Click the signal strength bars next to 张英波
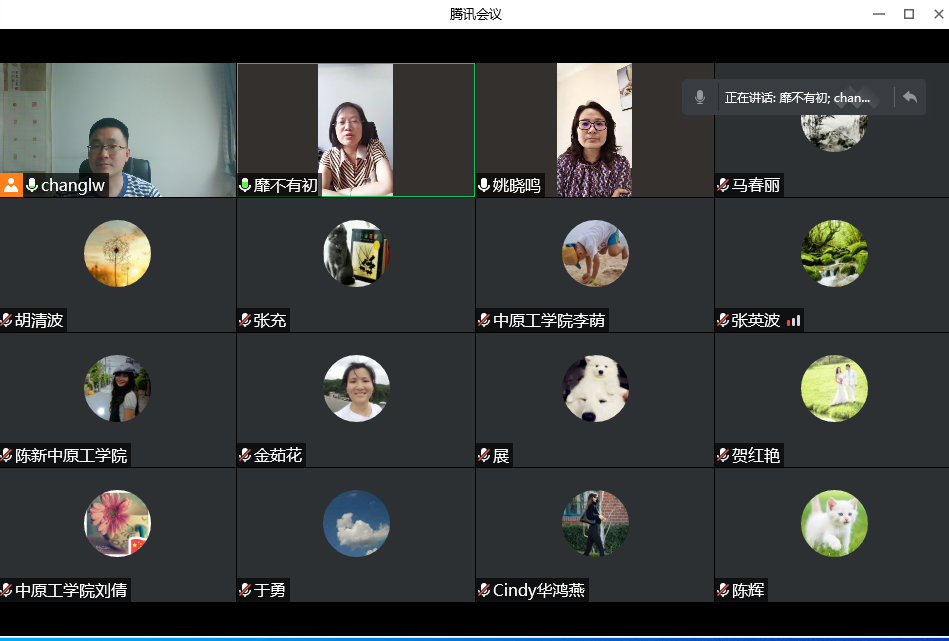Image resolution: width=949 pixels, height=641 pixels. point(794,320)
